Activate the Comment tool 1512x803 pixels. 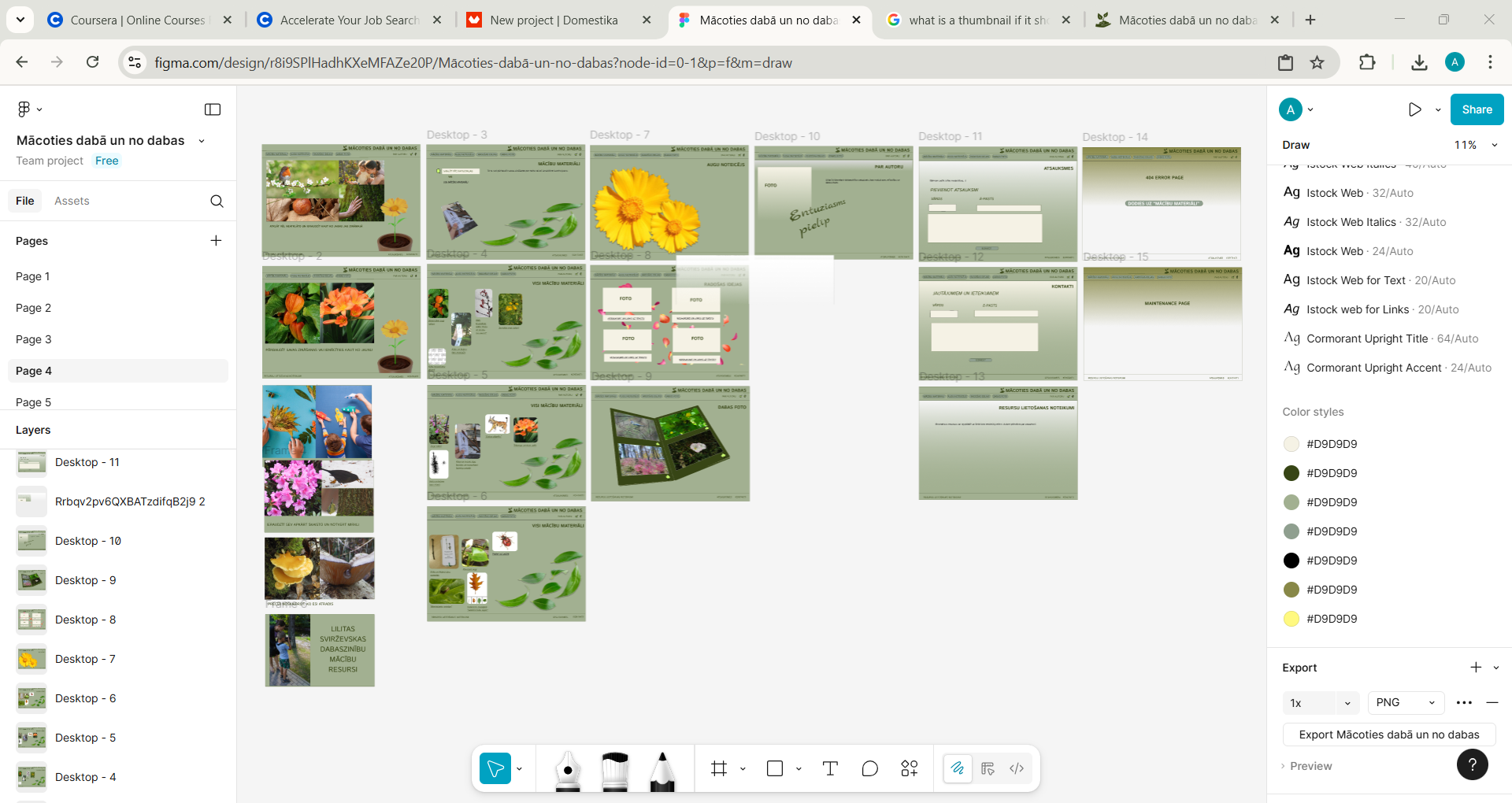pyautogui.click(x=869, y=768)
